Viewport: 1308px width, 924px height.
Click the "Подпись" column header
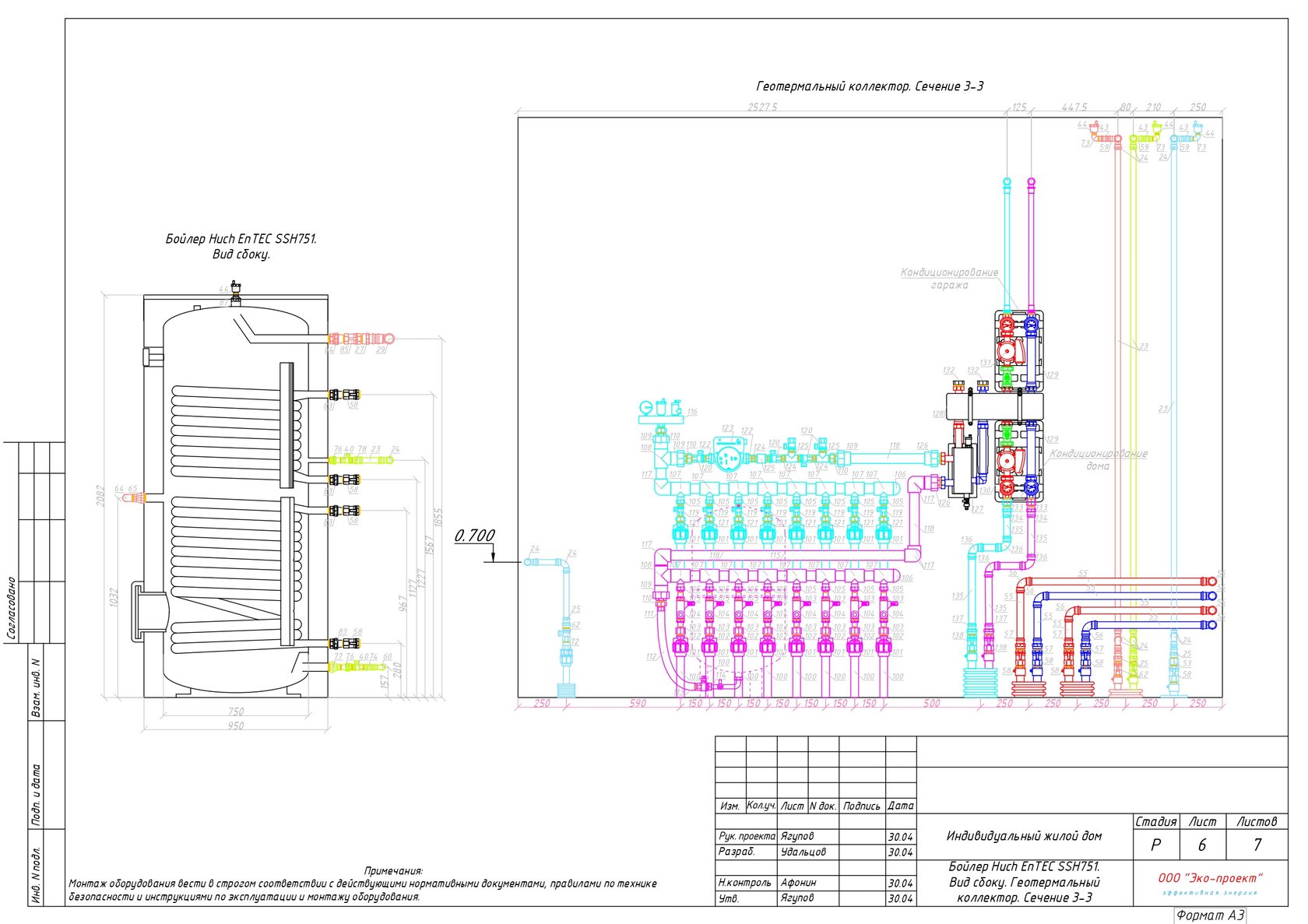point(862,806)
